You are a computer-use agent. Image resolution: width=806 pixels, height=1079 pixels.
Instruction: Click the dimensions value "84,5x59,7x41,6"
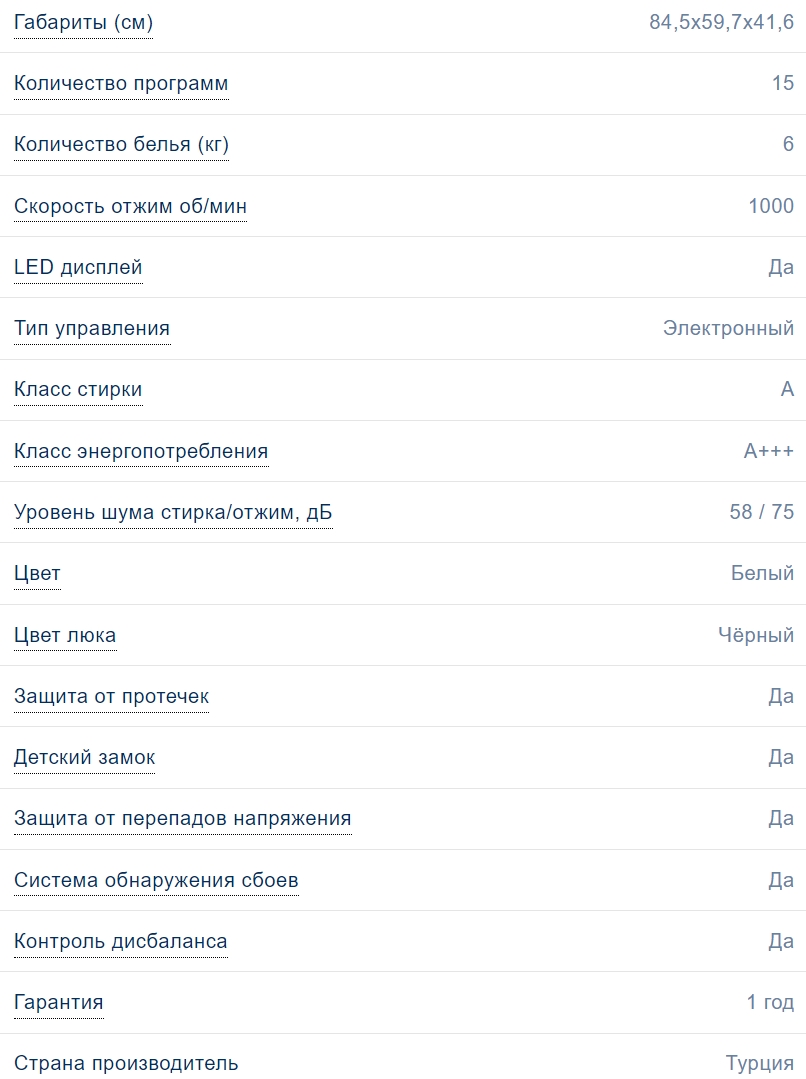pos(721,22)
